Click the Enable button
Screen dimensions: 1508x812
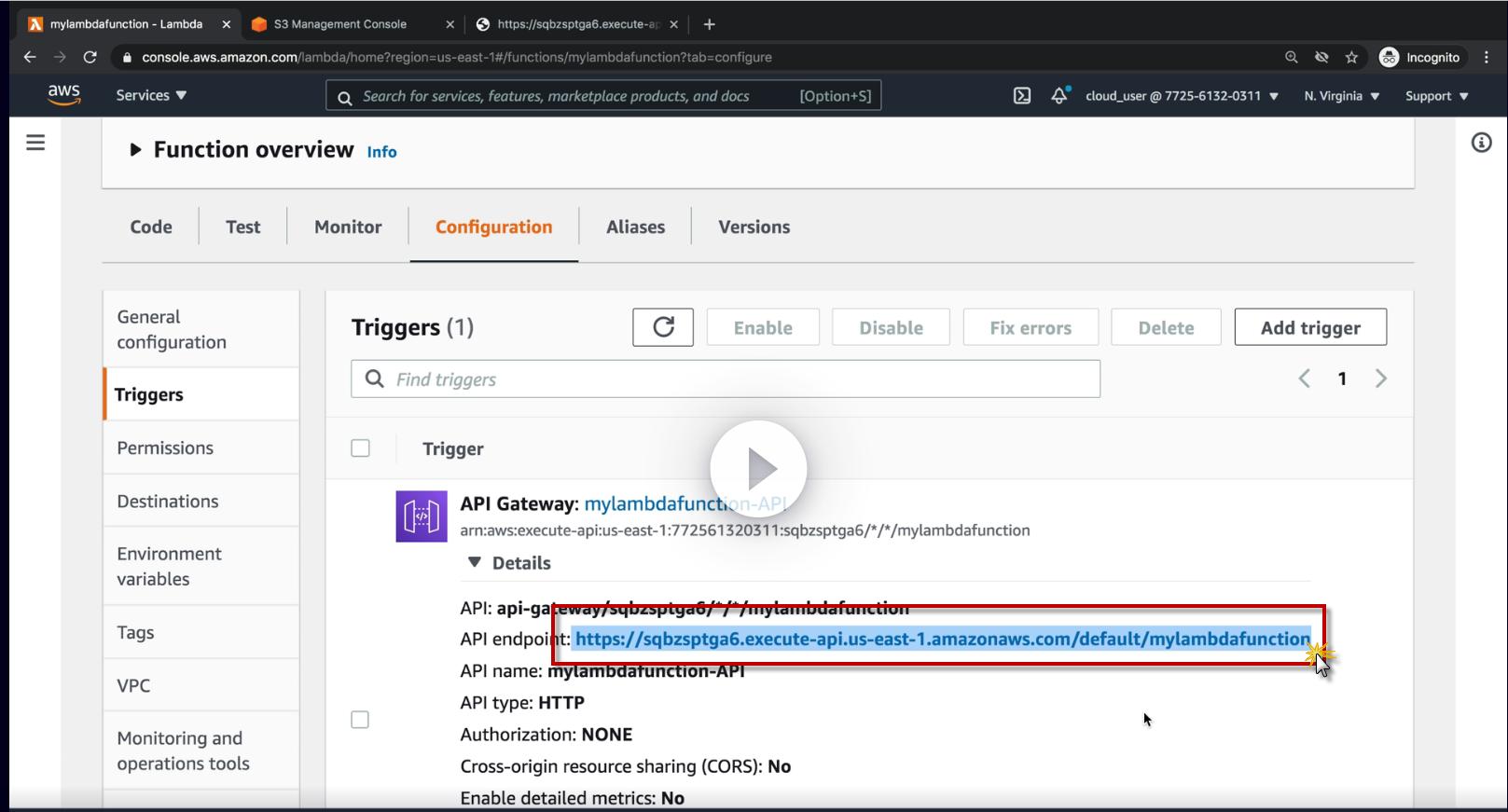[x=763, y=327]
